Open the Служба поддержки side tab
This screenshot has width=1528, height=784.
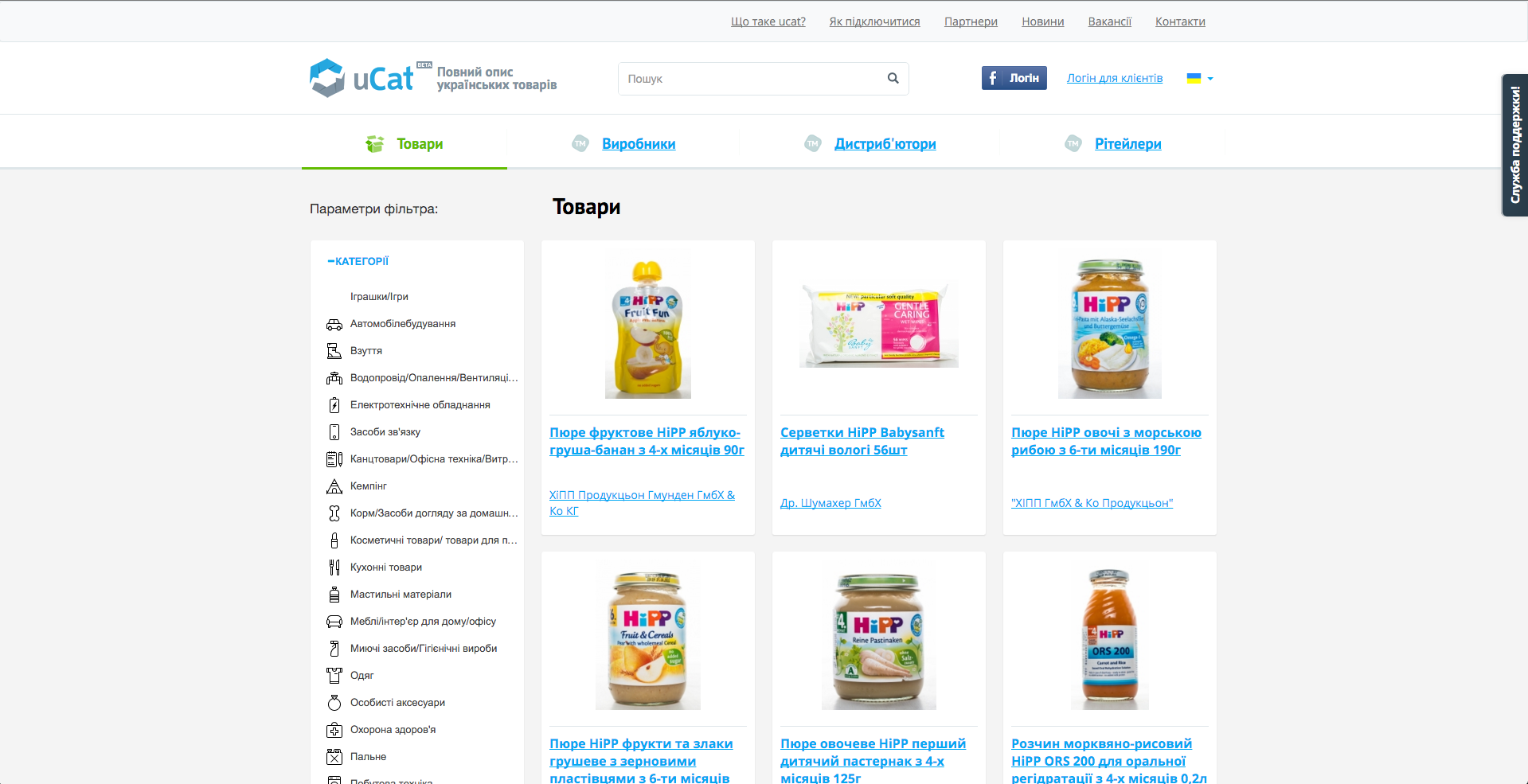tap(1514, 145)
